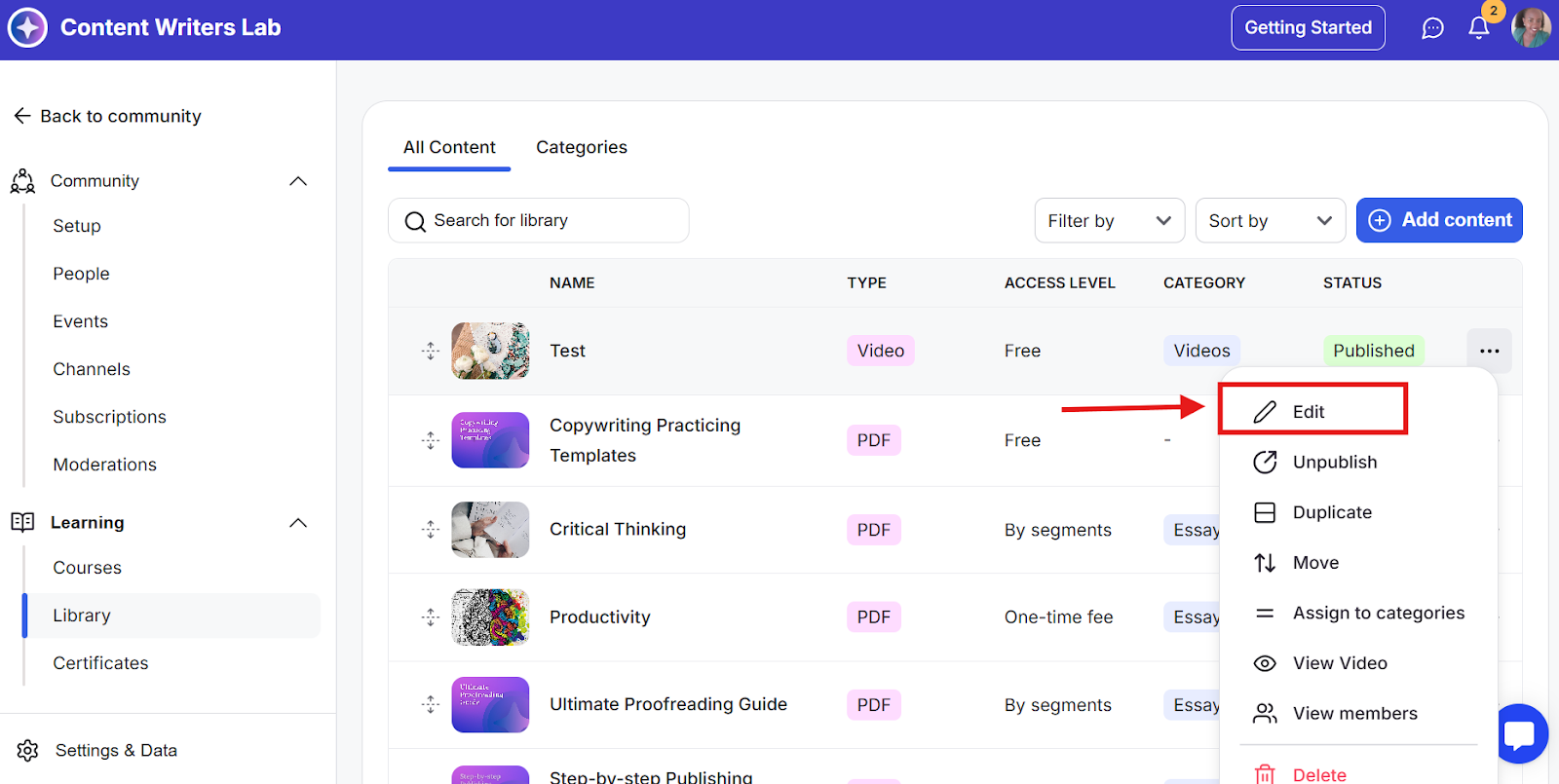The height and width of the screenshot is (784, 1559).
Task: Click the Move up-down arrows icon
Action: click(x=1265, y=563)
